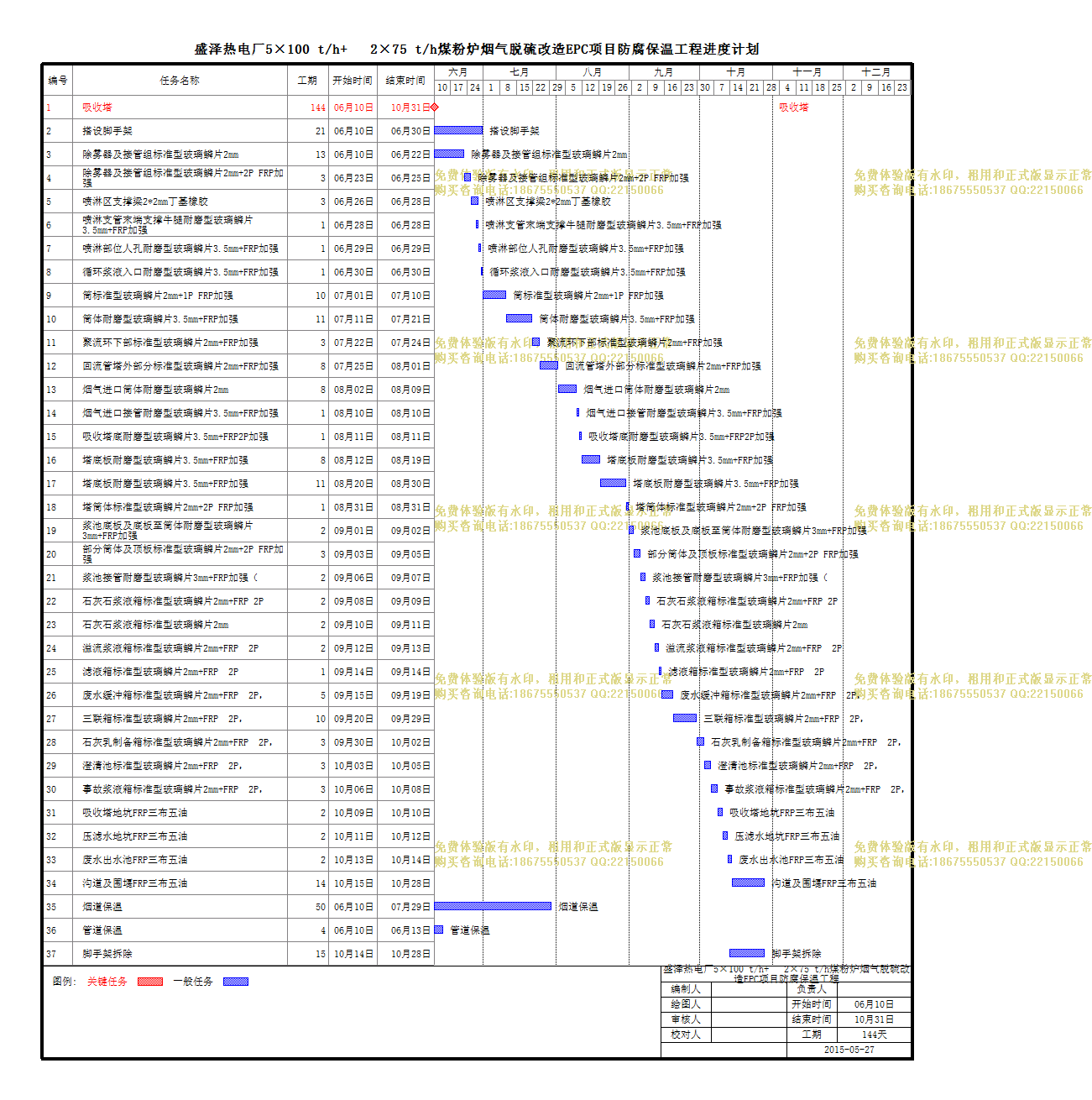
Task: Select the red 吸收塔 task name in row 1
Action: coord(97,107)
